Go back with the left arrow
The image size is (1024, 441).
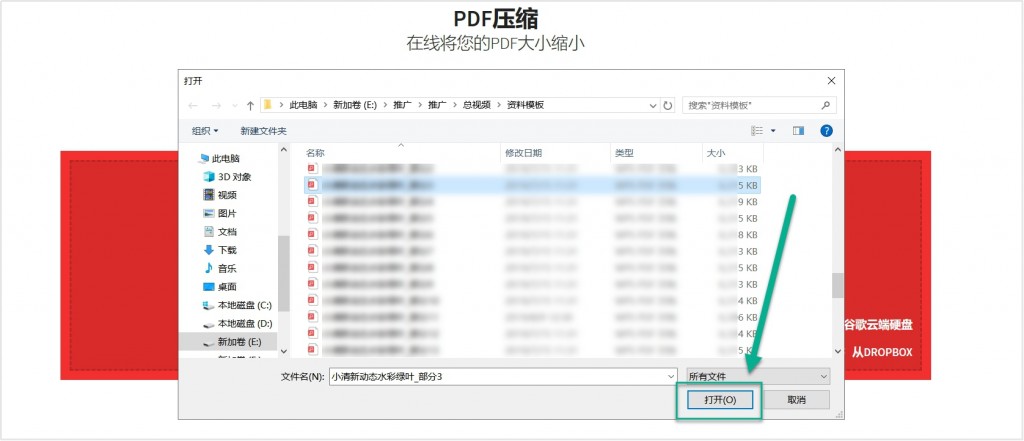click(193, 105)
